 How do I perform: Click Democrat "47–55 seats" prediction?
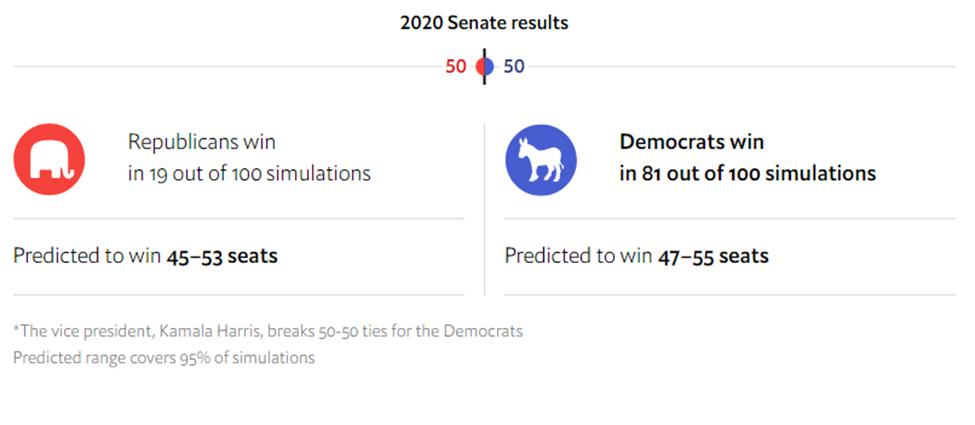[713, 256]
